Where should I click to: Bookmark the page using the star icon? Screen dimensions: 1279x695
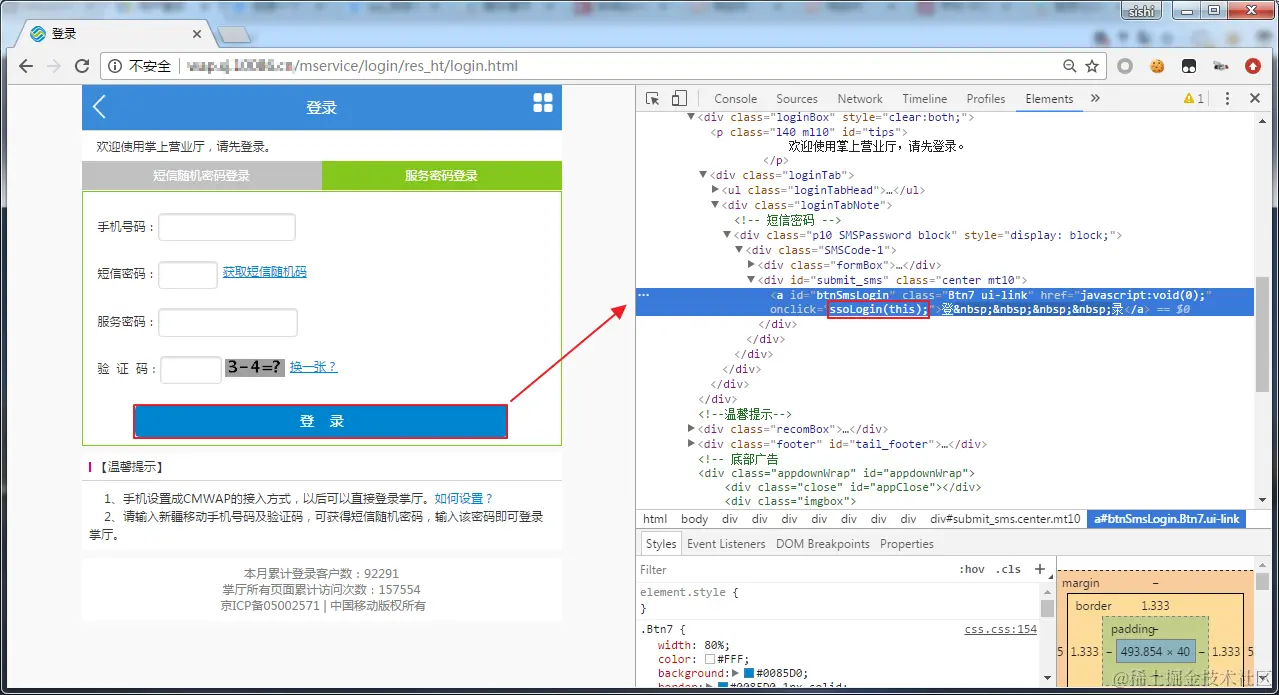click(x=1094, y=65)
